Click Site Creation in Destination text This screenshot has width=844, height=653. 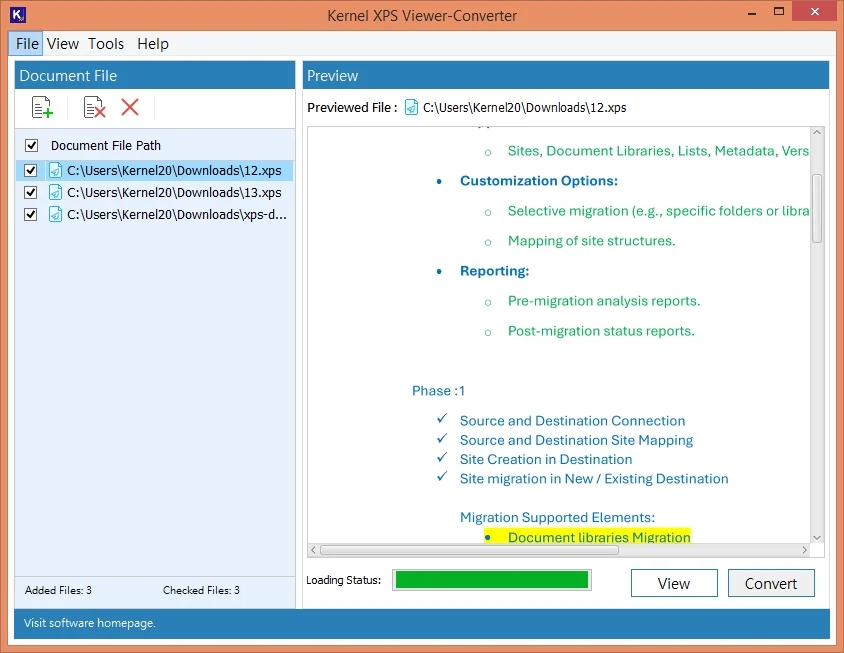point(546,459)
